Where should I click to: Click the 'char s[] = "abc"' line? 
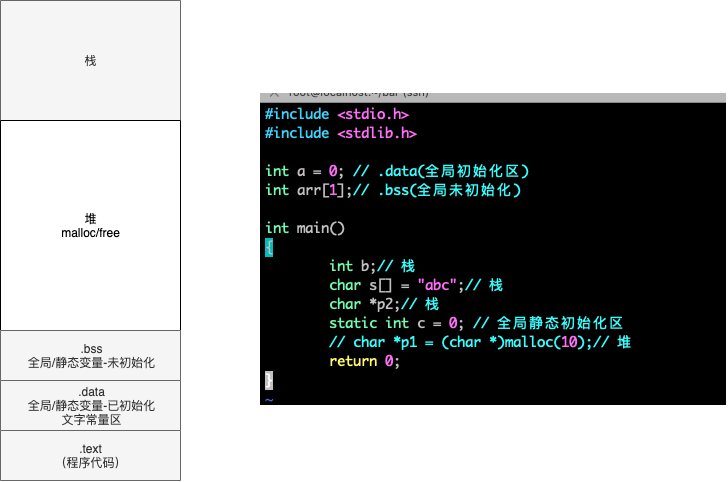pos(416,285)
